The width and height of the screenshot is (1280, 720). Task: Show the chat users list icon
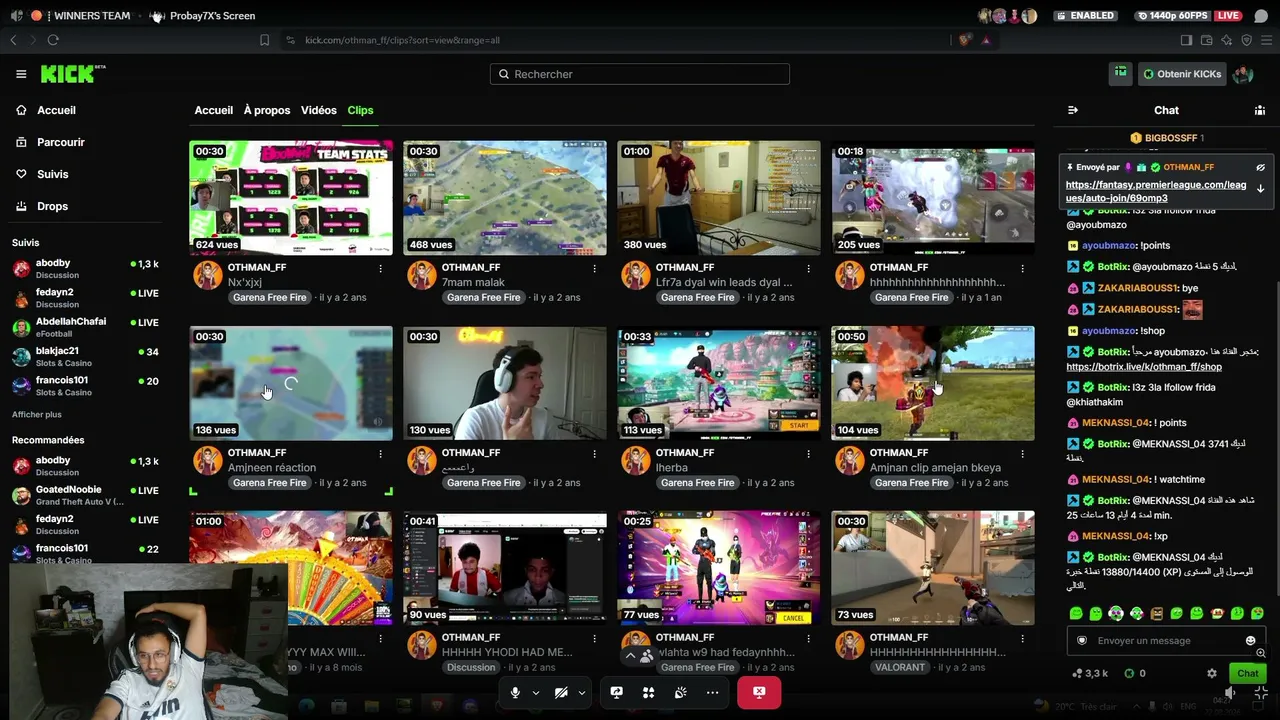point(1260,110)
